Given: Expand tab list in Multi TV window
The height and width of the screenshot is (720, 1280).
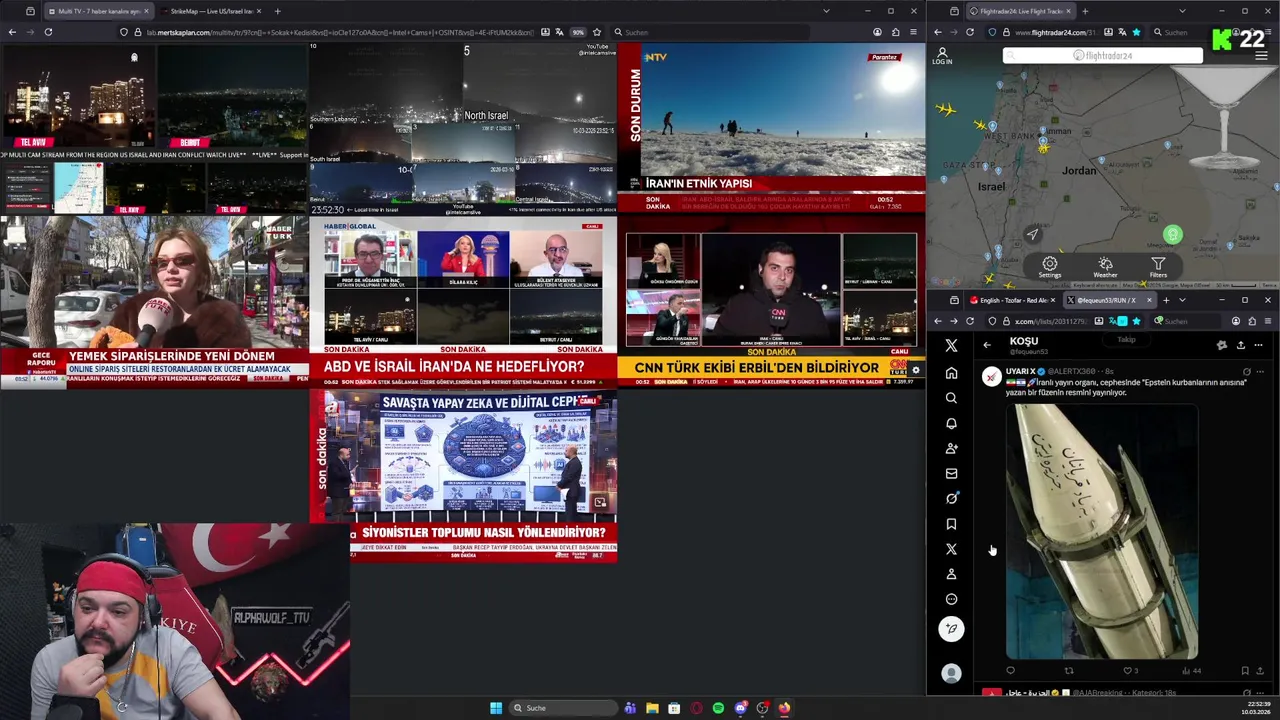Looking at the screenshot, I should tap(826, 11).
